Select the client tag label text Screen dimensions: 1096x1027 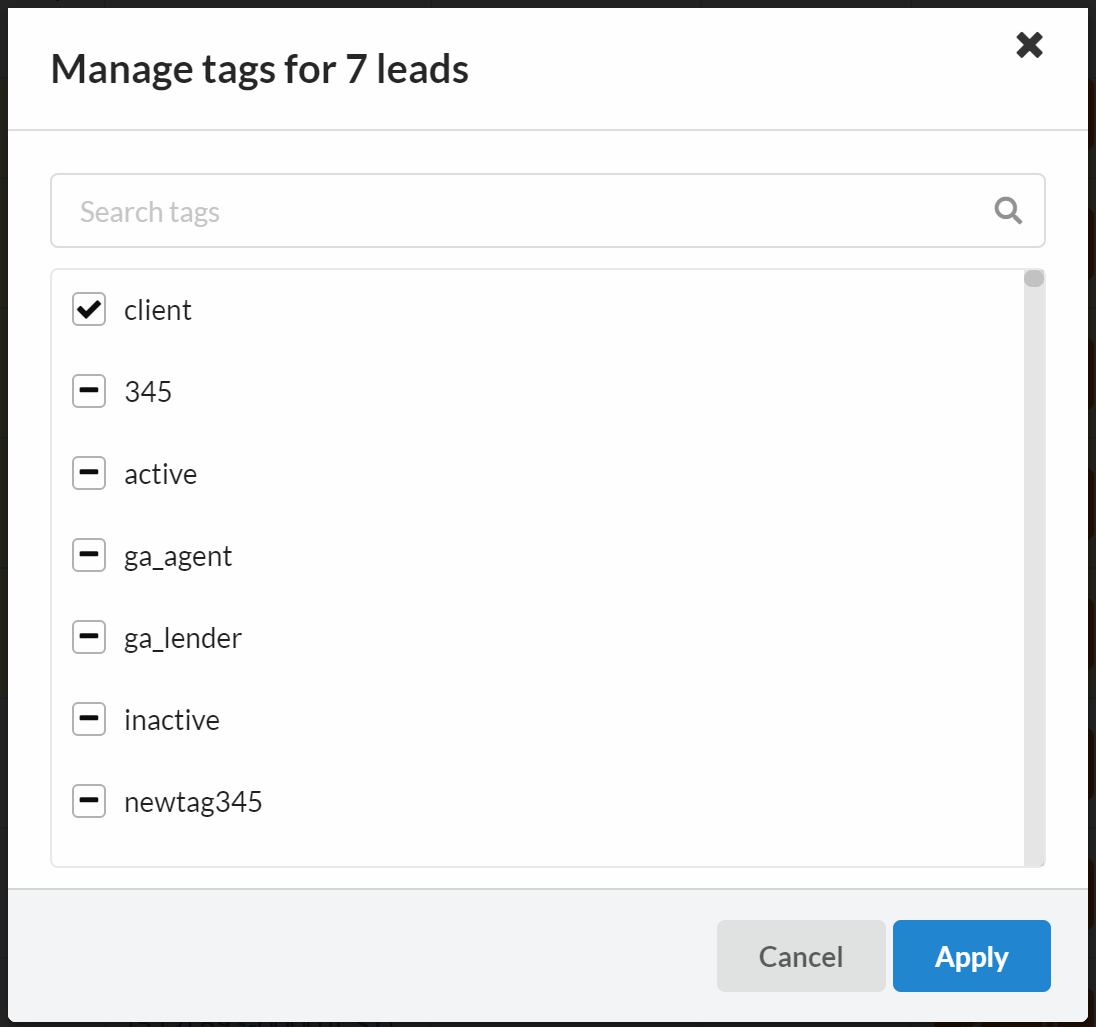click(157, 309)
